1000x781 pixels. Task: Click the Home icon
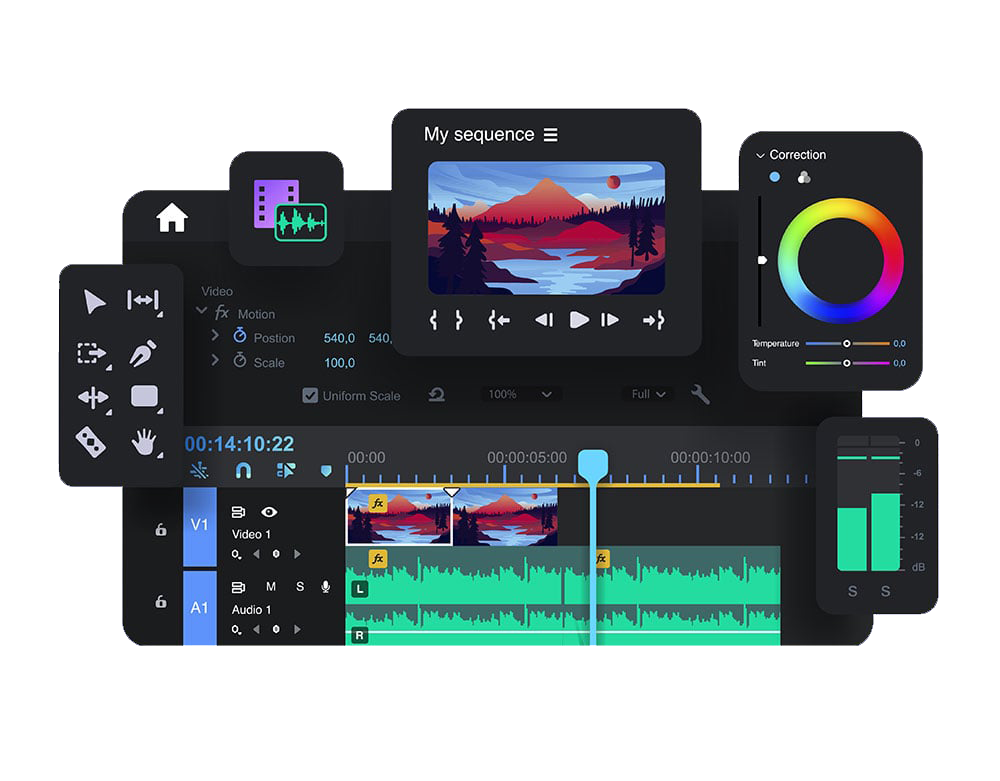click(172, 217)
